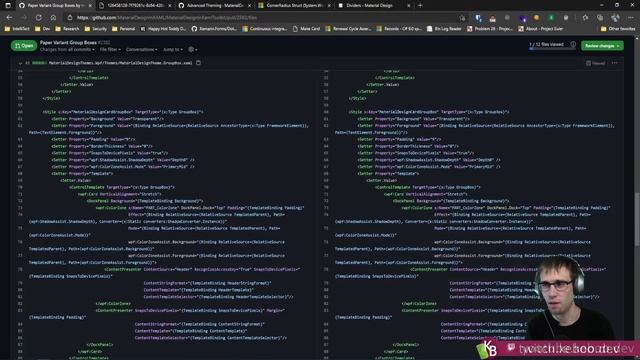
Task: Open Bin Log Reader bookmark
Action: [x=444, y=29]
